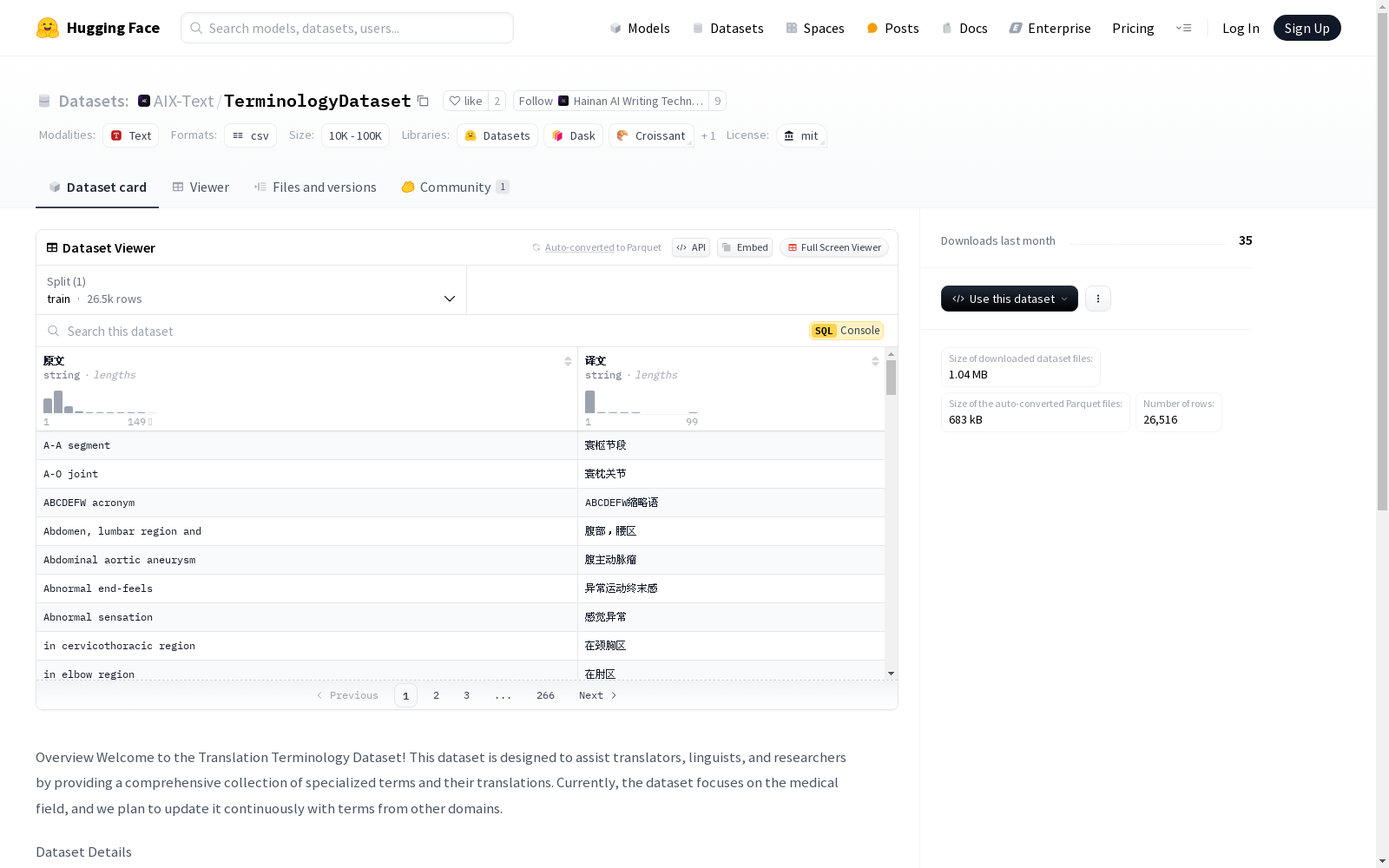
Task: Open the SQL Console
Action: [846, 331]
